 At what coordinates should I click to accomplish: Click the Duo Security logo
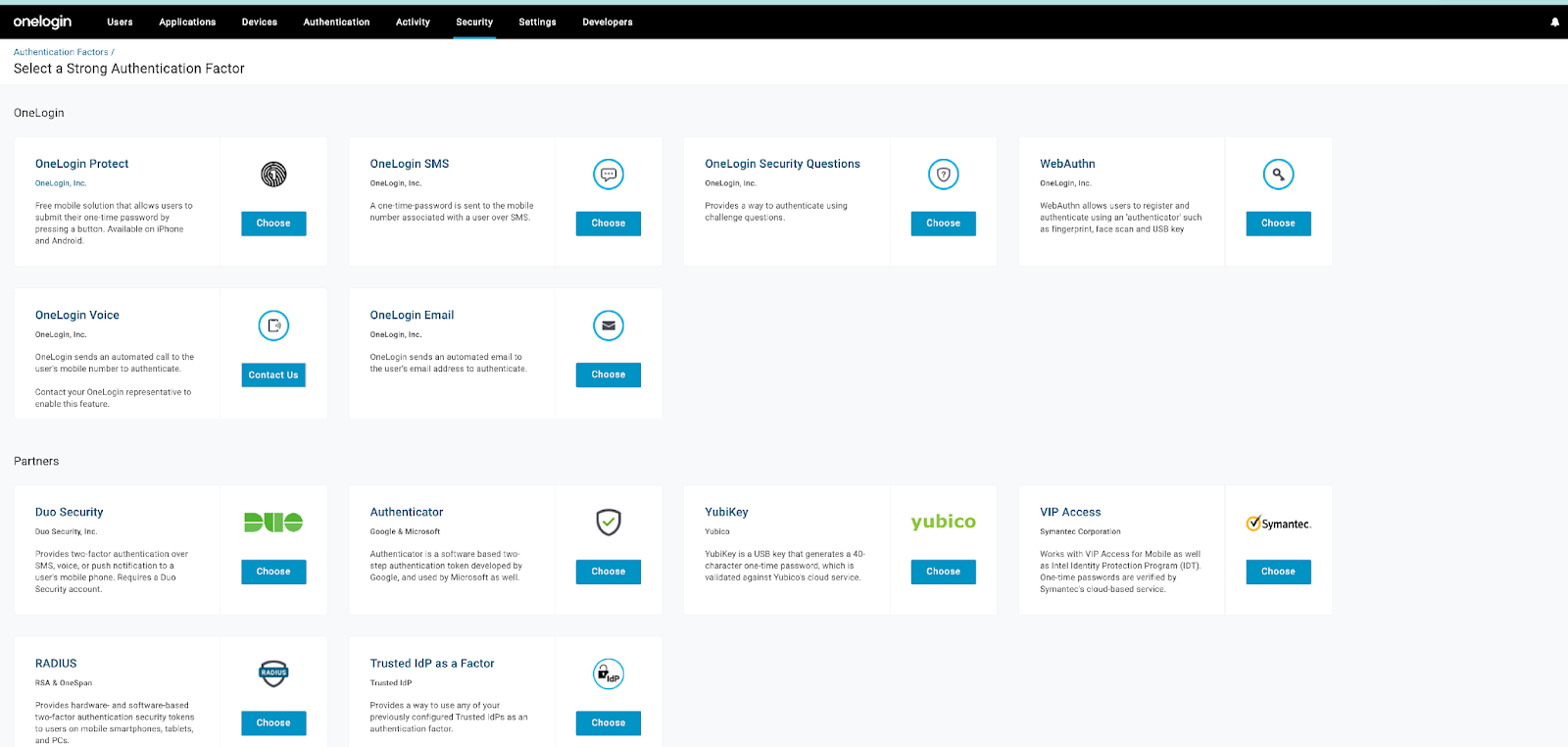(x=273, y=523)
